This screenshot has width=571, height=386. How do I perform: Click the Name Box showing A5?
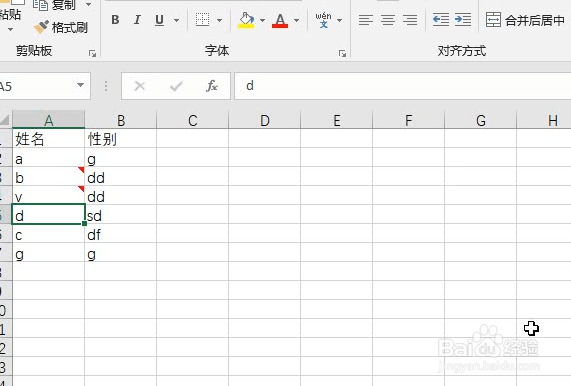[x=36, y=86]
